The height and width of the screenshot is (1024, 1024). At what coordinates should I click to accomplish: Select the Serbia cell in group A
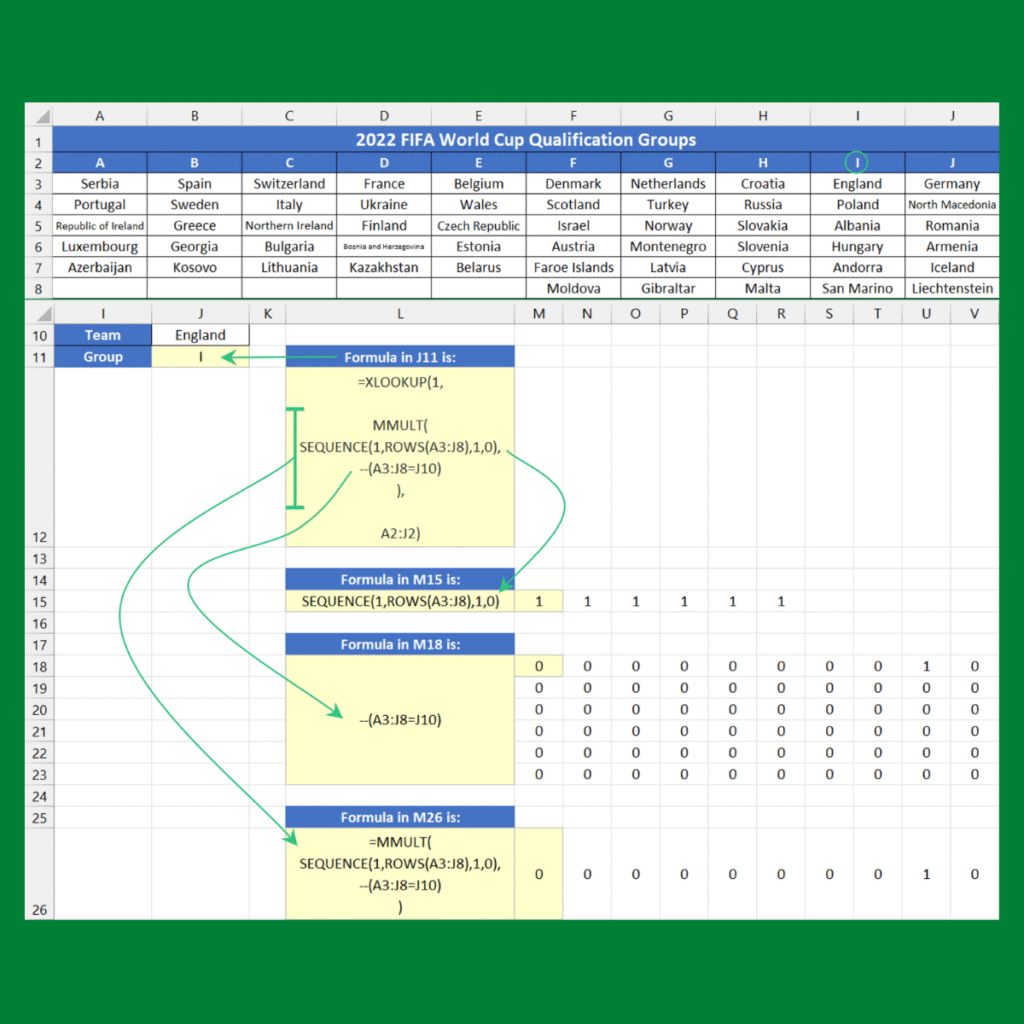[100, 184]
